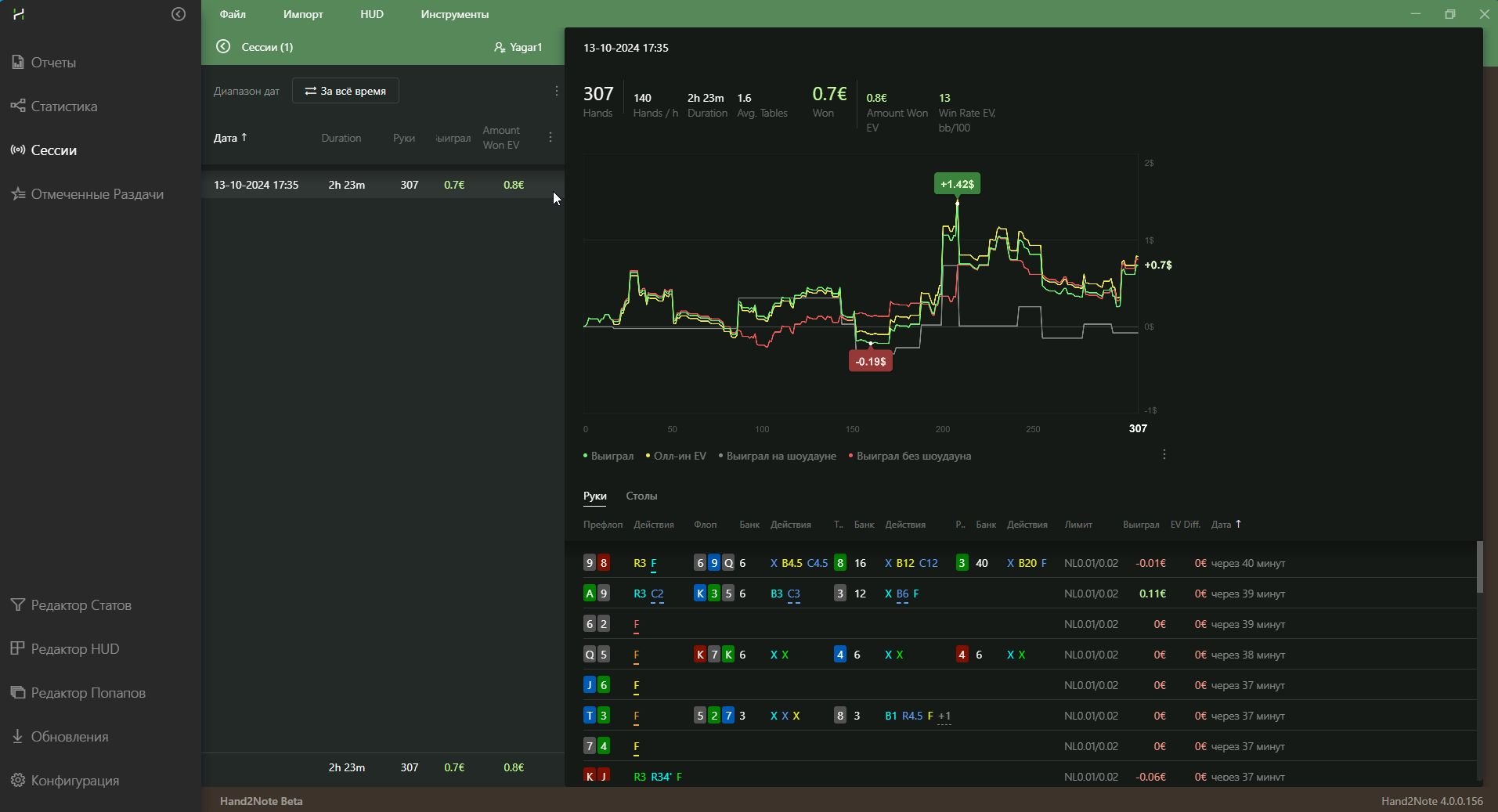The height and width of the screenshot is (812, 1498).
Task: Open the Инструменты menu
Action: 455,14
